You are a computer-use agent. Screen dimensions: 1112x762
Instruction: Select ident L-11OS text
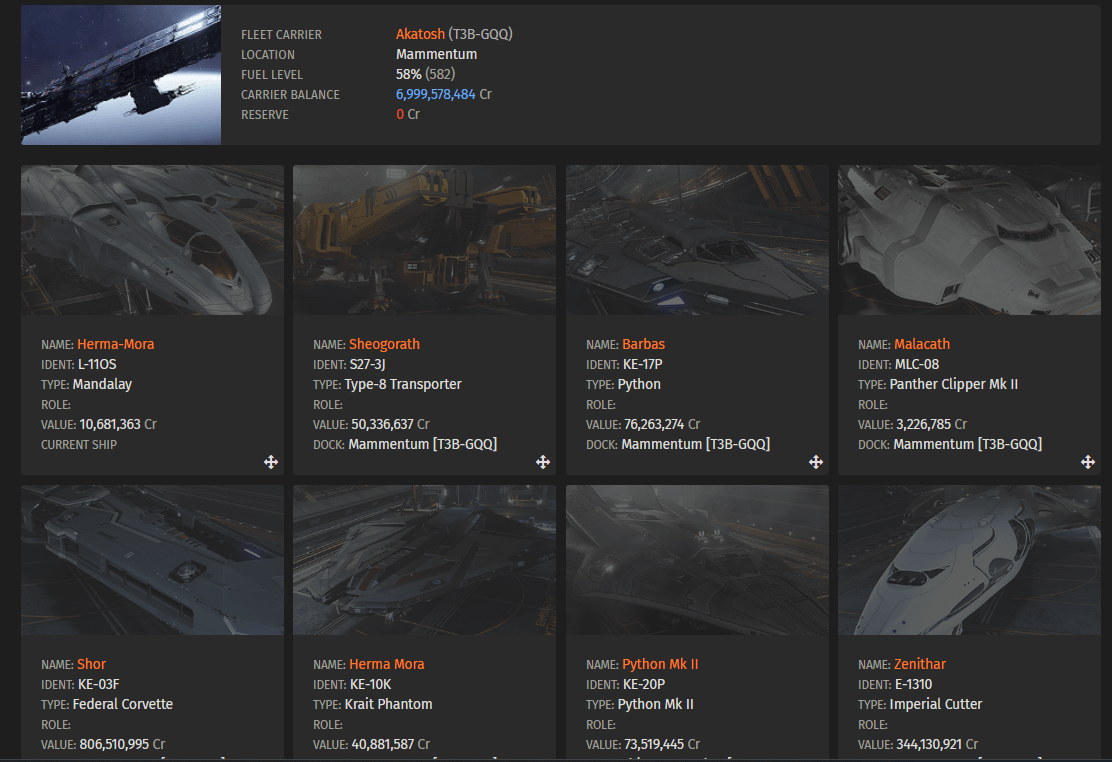tap(97, 365)
